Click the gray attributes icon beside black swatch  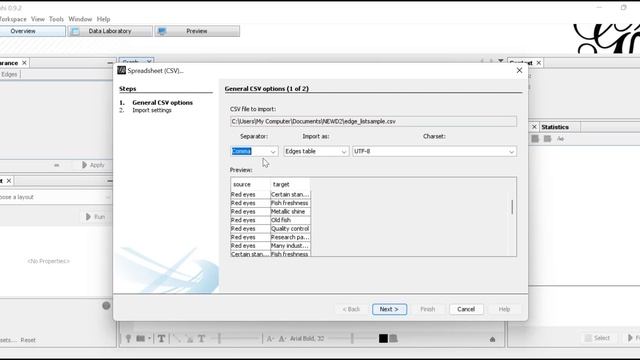393,338
